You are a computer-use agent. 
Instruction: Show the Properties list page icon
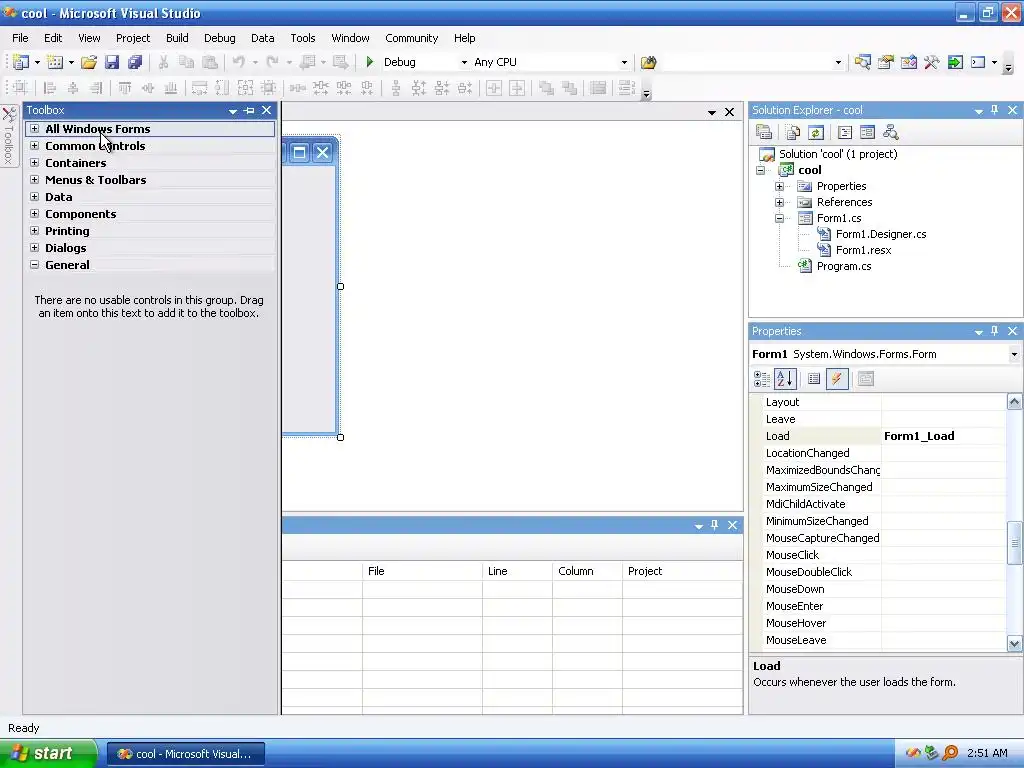[814, 379]
